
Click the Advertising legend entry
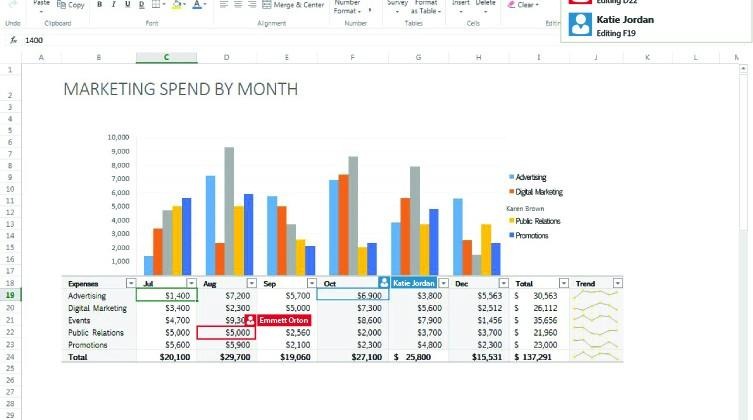click(528, 177)
